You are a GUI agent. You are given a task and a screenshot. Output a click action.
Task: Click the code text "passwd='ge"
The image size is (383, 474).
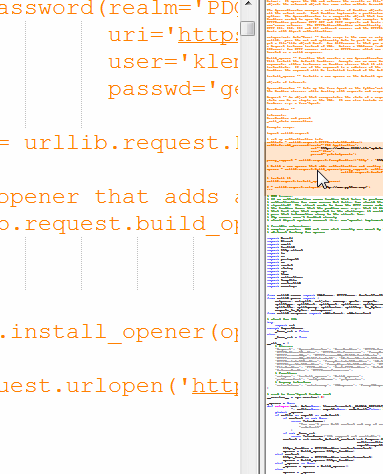[173, 90]
